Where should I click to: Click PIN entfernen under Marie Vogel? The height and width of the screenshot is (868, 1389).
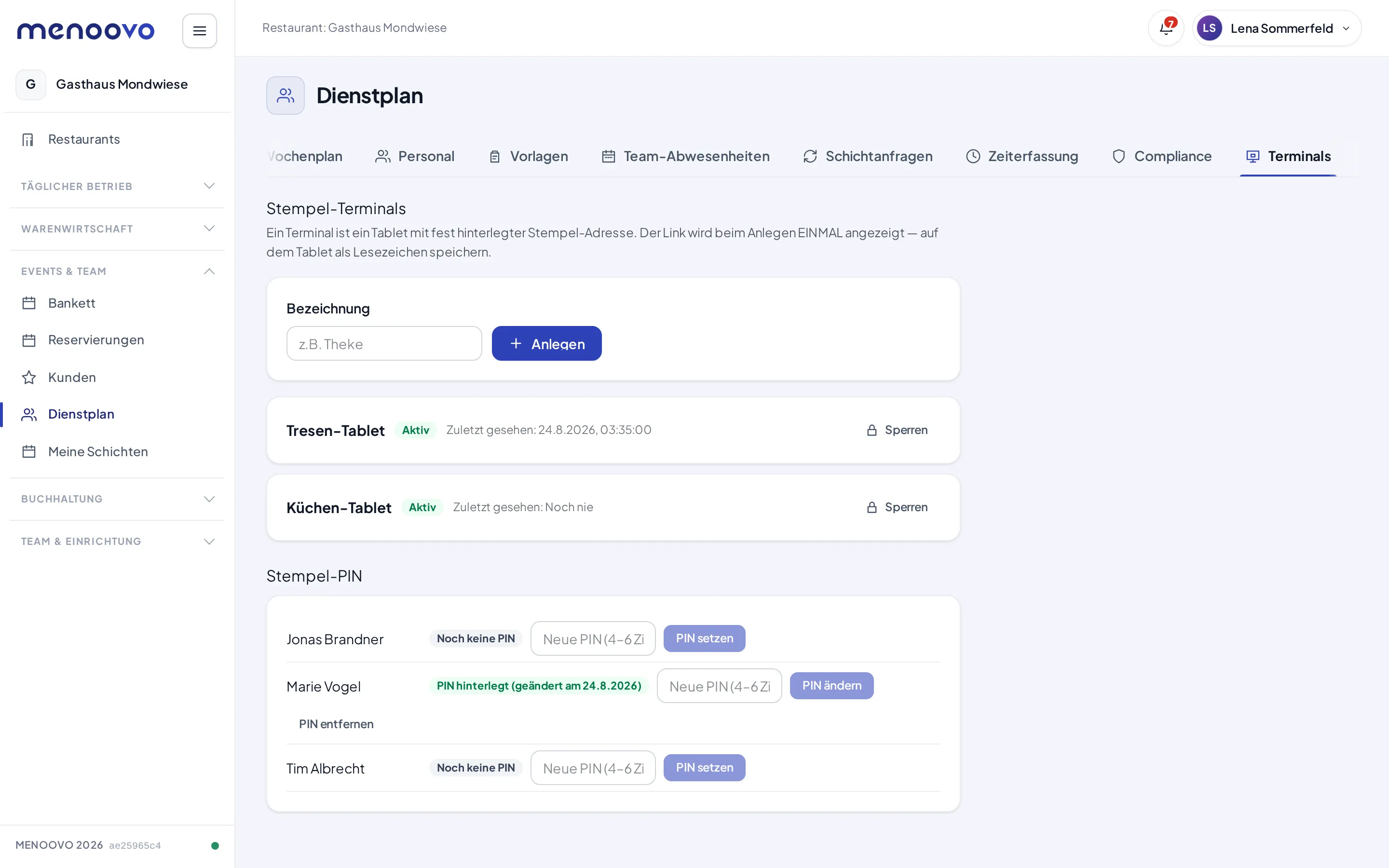tap(336, 724)
